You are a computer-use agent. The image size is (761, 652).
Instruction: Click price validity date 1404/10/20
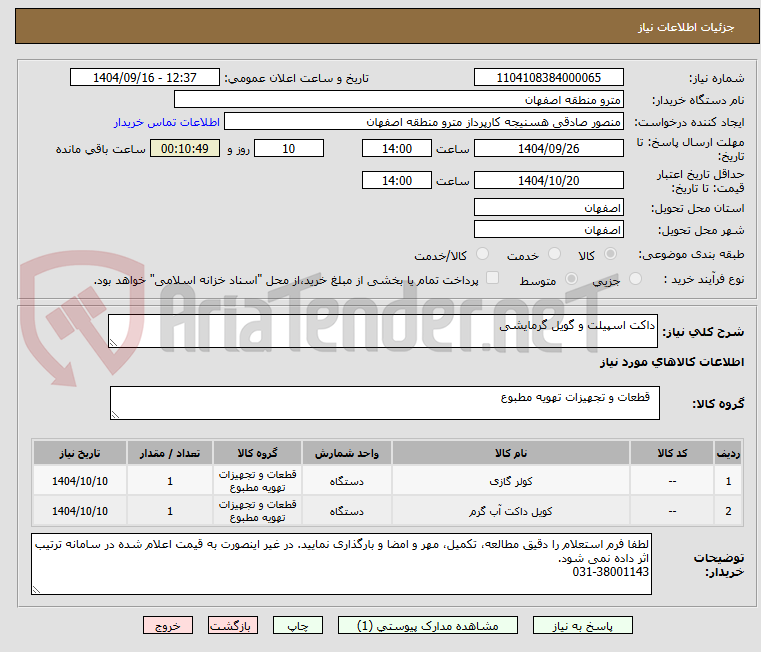[548, 181]
